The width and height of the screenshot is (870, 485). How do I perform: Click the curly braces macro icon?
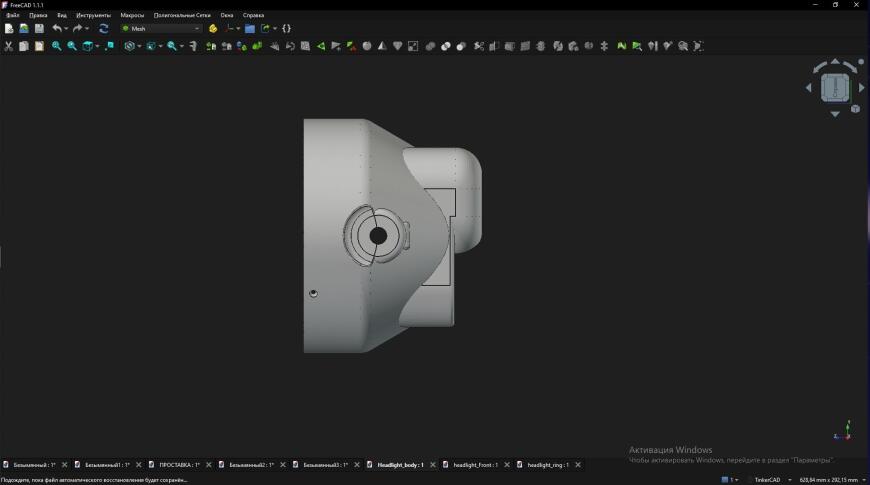point(286,28)
